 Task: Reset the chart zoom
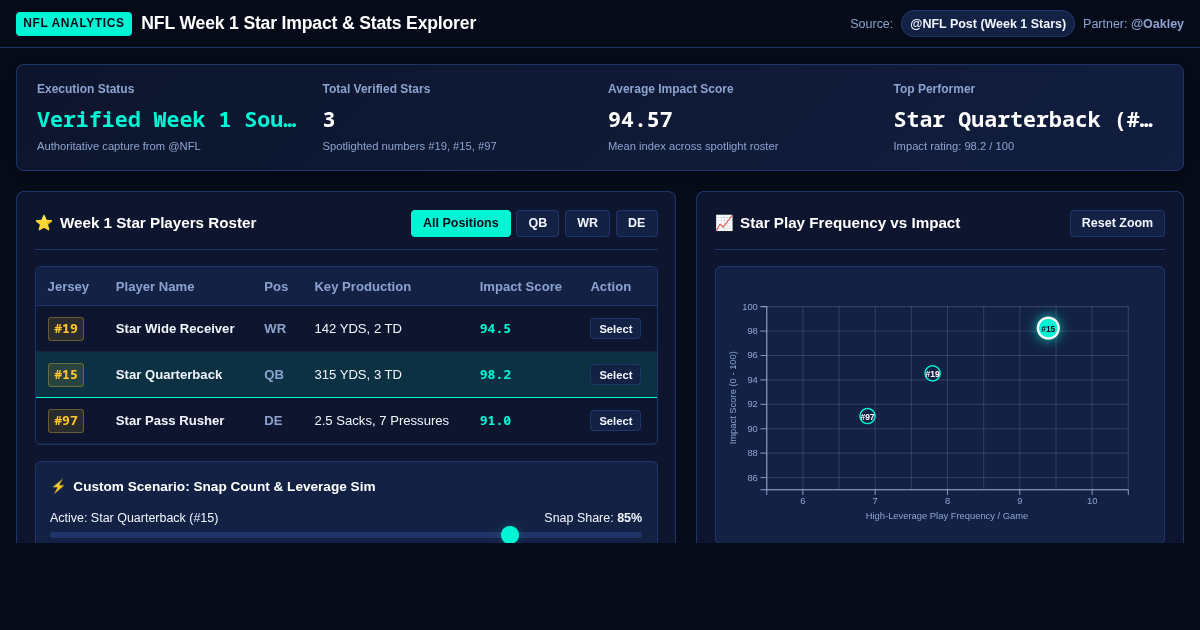point(1117,223)
